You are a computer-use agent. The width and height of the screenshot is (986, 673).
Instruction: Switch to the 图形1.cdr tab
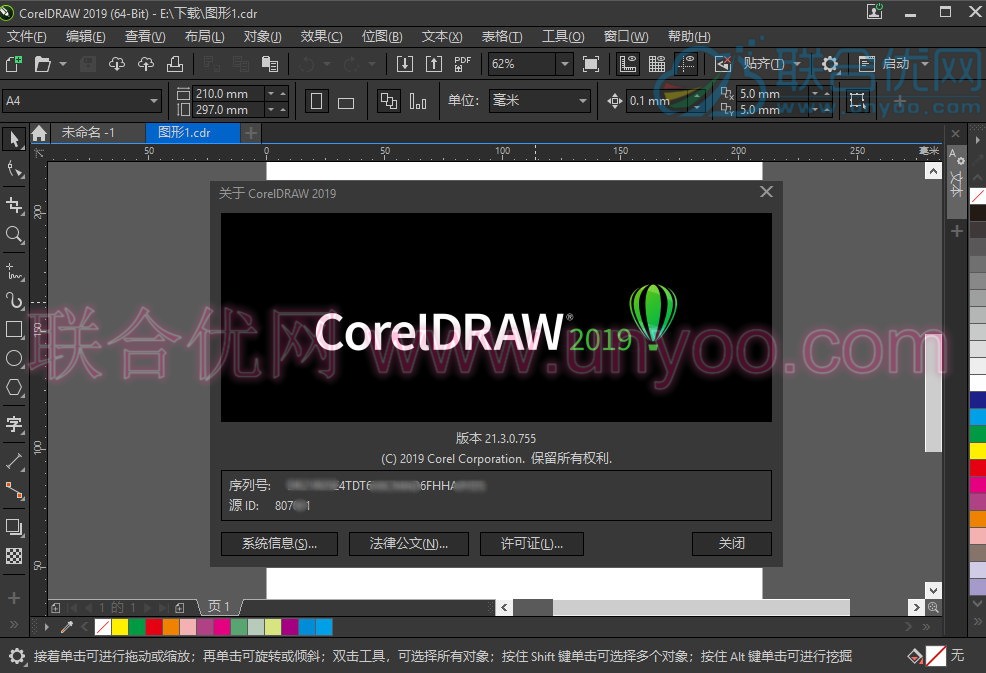[192, 133]
